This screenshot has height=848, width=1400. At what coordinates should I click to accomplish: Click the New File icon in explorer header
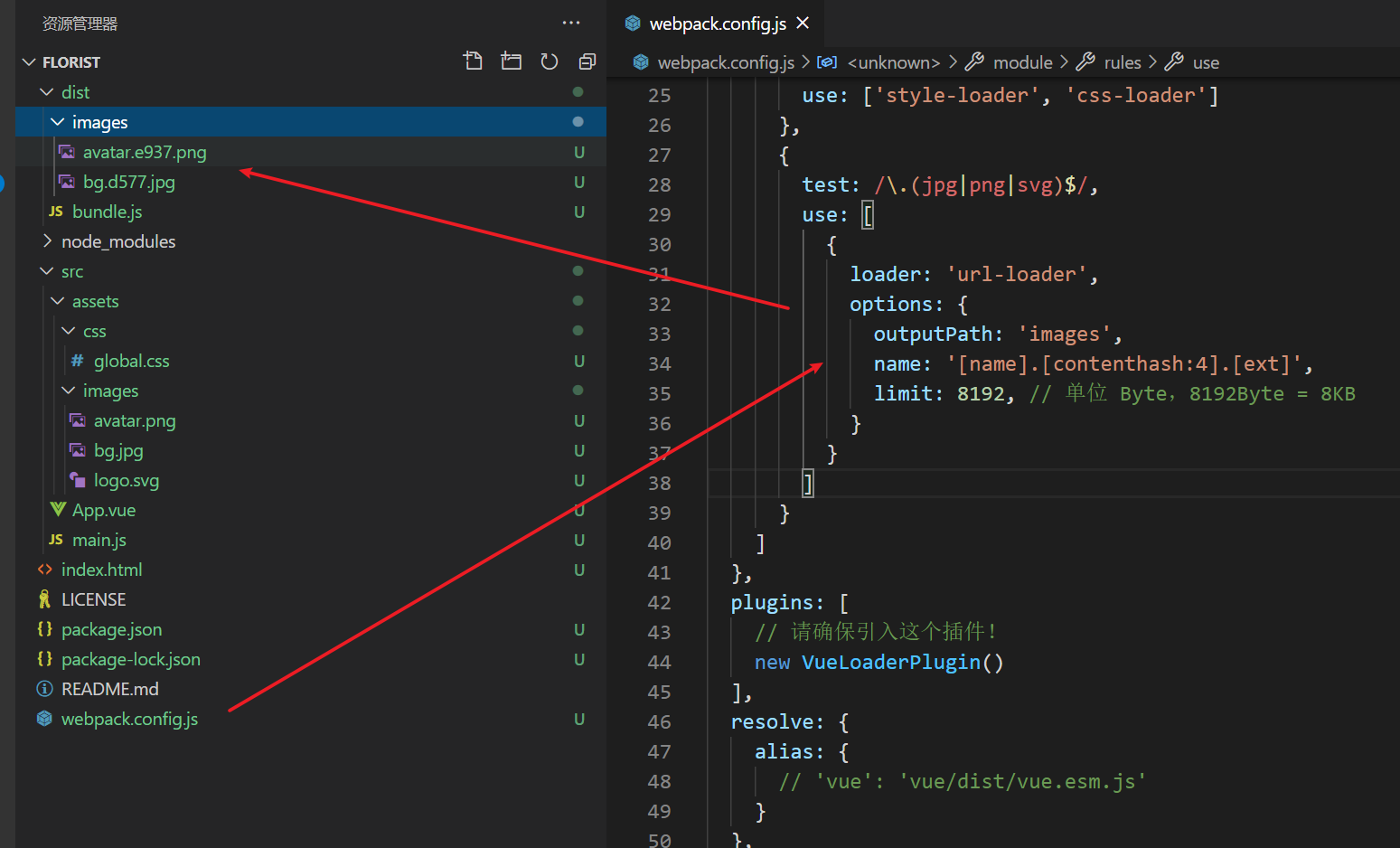(x=473, y=61)
